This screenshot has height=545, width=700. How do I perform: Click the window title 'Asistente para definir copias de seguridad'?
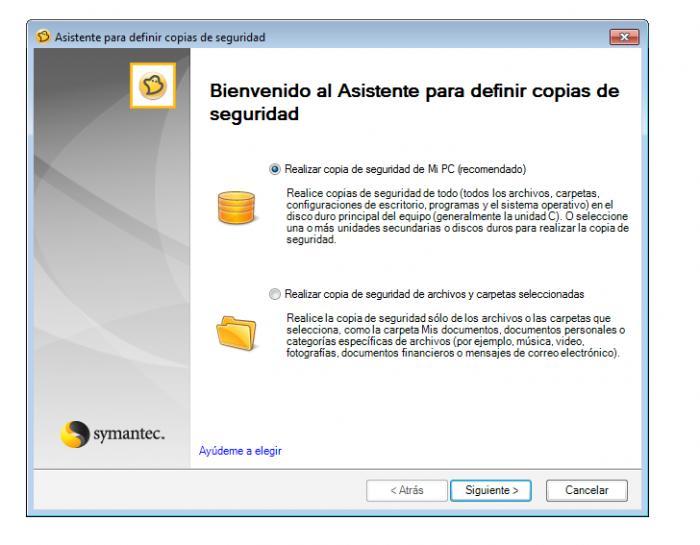click(160, 37)
